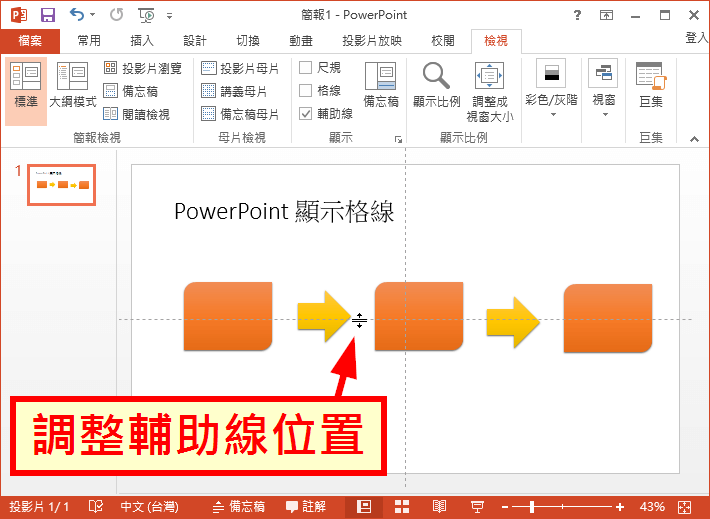Viewport: 710px width, 519px height.
Task: Open PowerPoint Help question mark
Action: pos(577,15)
